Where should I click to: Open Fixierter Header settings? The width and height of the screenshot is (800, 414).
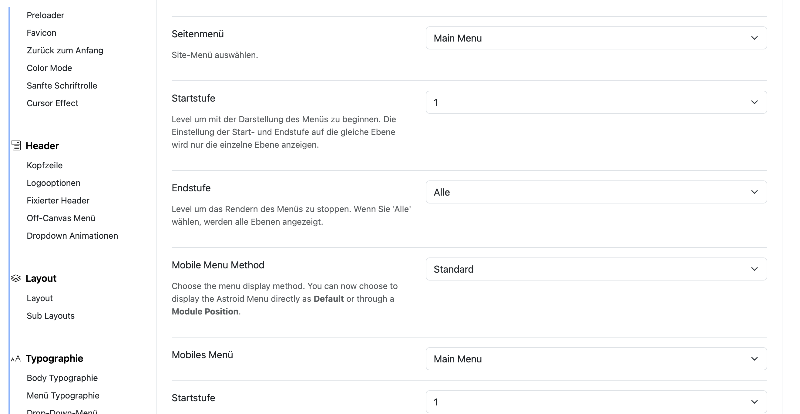point(58,200)
